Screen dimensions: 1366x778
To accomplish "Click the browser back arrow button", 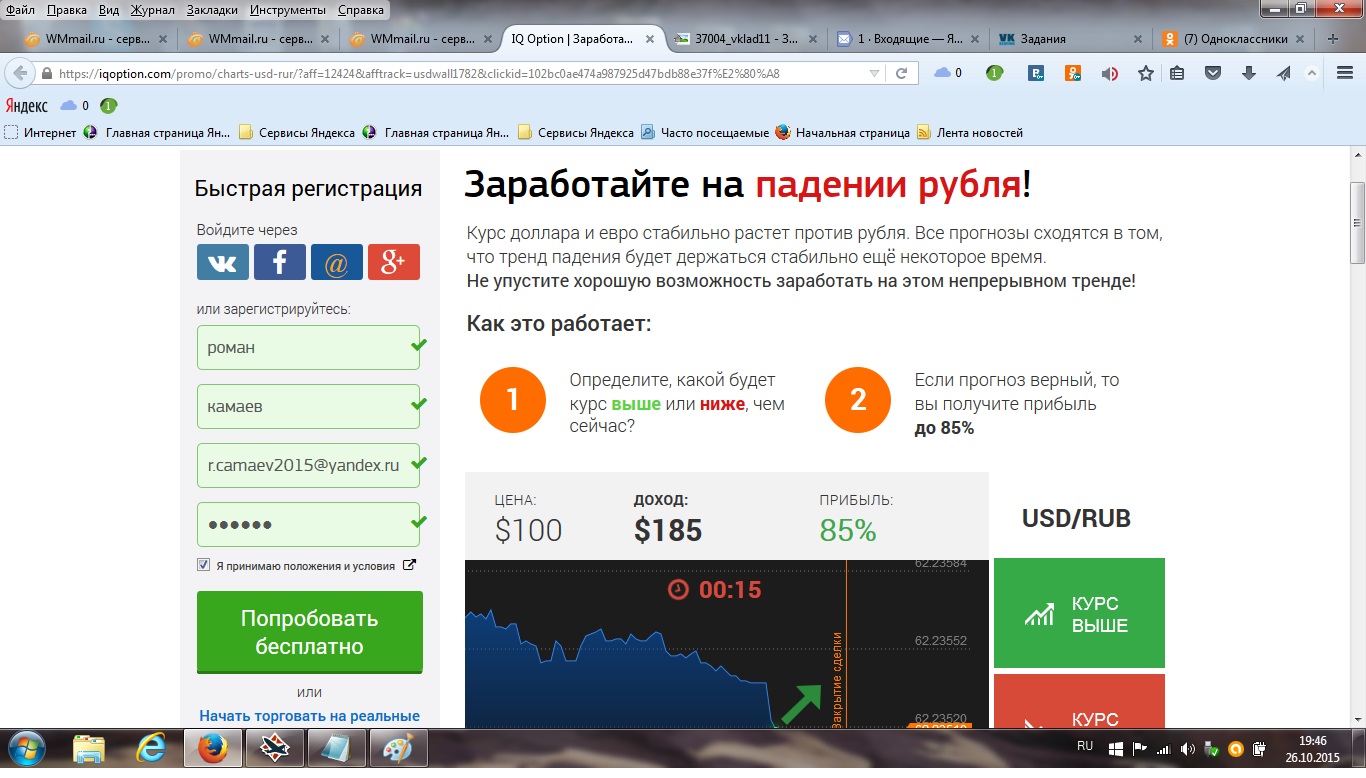I will [x=20, y=73].
